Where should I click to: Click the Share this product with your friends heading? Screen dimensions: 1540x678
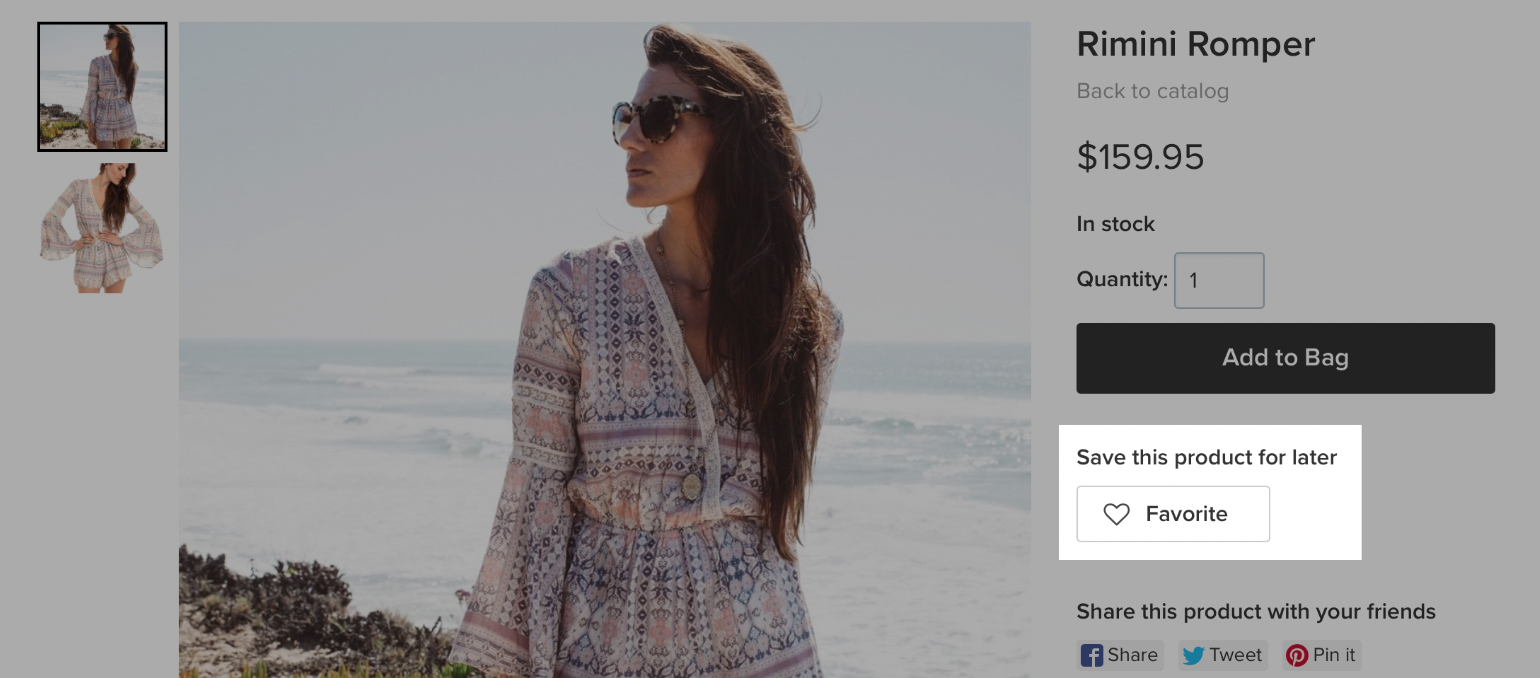(1256, 612)
